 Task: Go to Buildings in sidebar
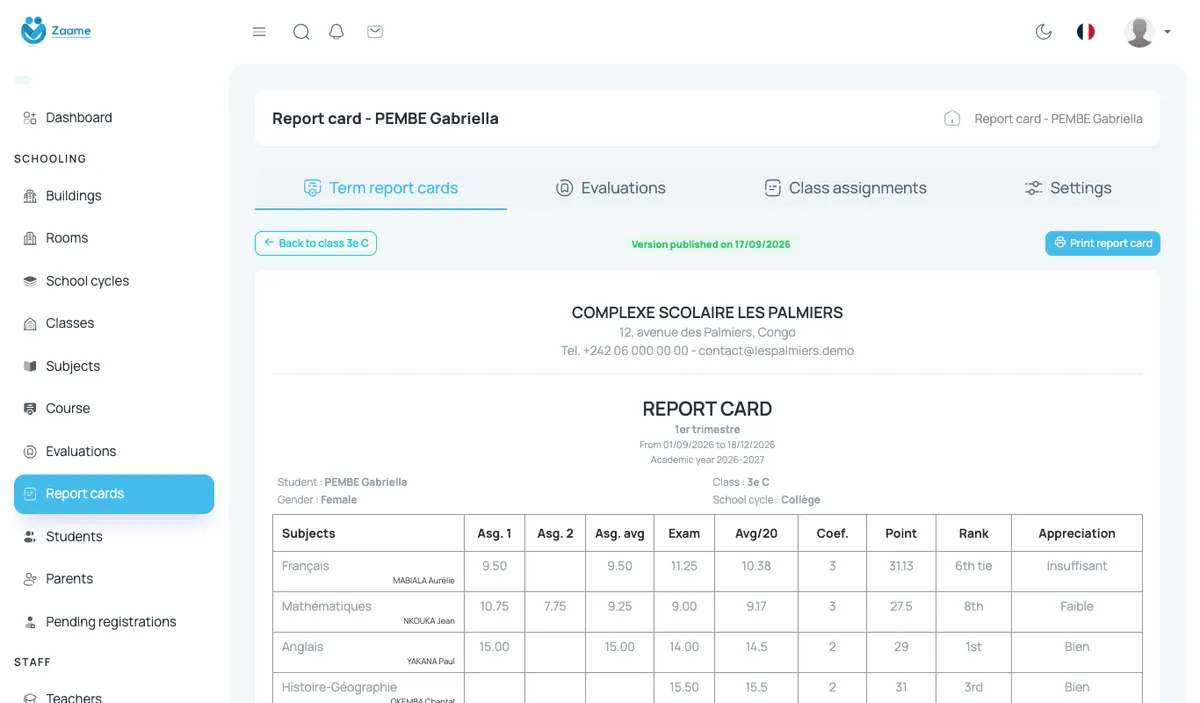point(114,196)
